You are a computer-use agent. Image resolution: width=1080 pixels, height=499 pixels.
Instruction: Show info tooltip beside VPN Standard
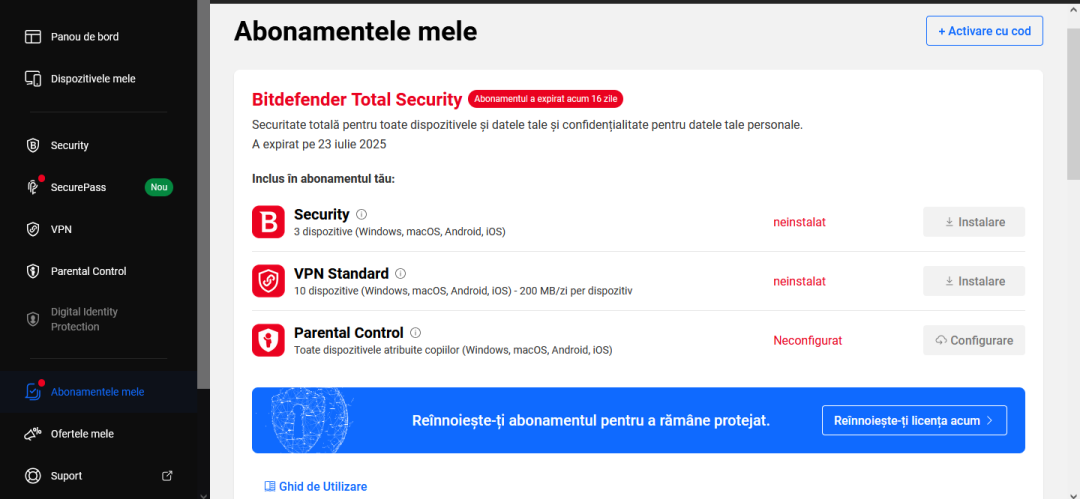coord(401,274)
